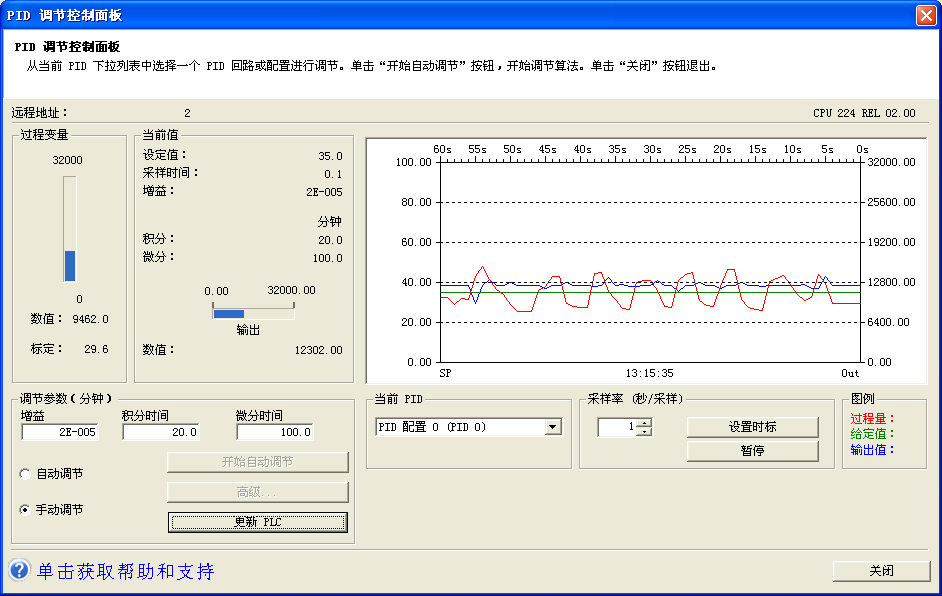Click the 开始自动调节 button
Screen dimensions: 942x596
click(258, 462)
